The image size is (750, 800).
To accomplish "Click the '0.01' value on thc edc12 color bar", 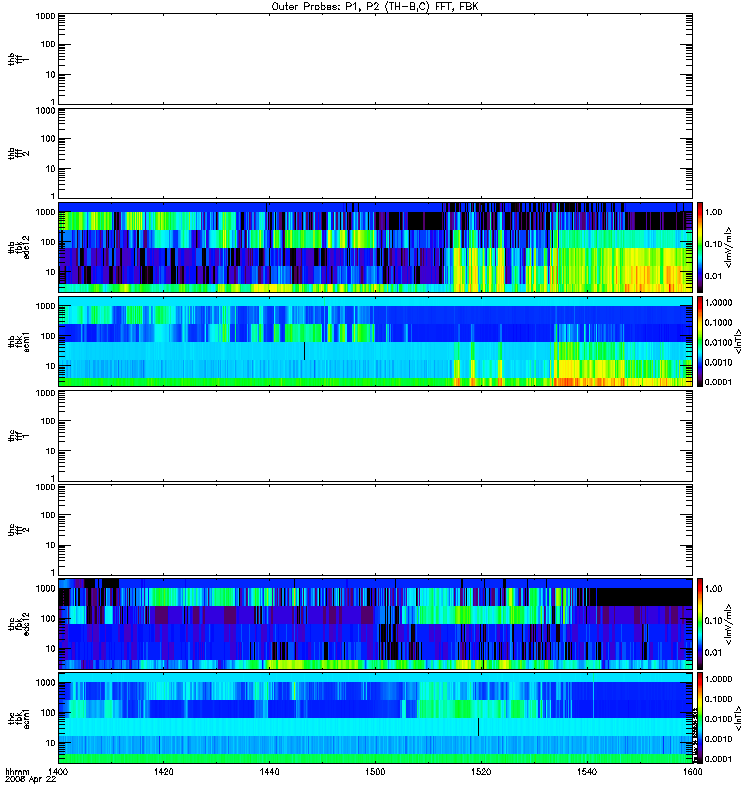I will 714,653.
